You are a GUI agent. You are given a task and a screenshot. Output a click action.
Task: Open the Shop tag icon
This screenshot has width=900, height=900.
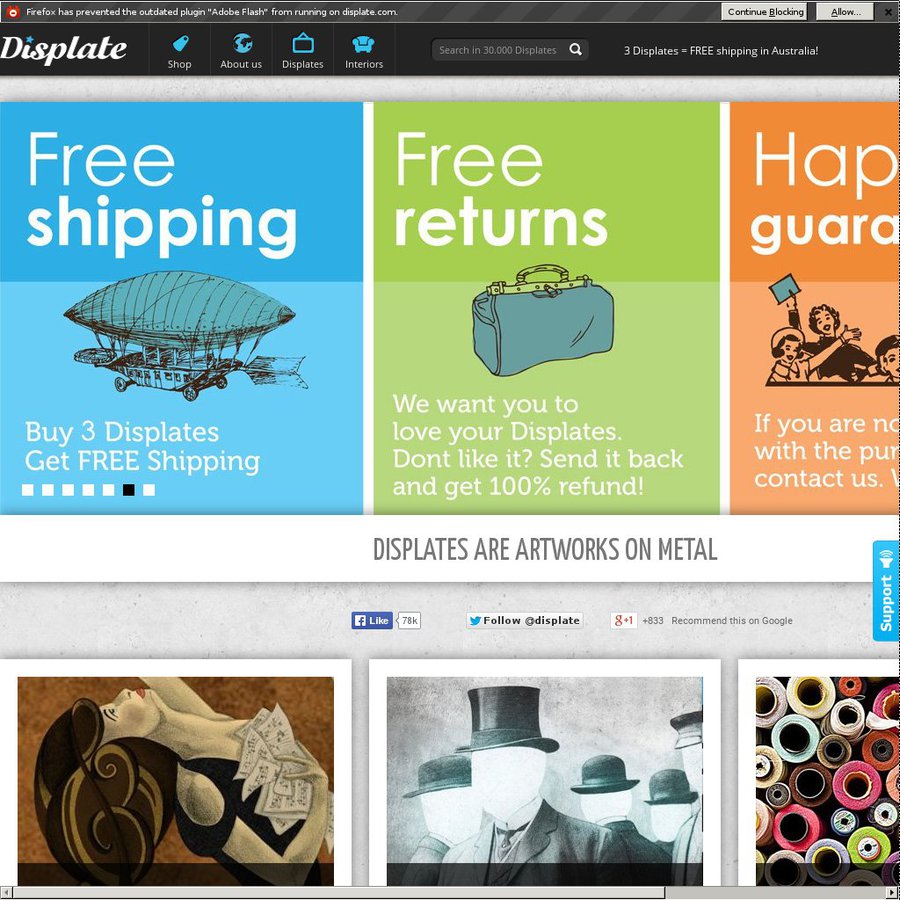click(x=180, y=44)
